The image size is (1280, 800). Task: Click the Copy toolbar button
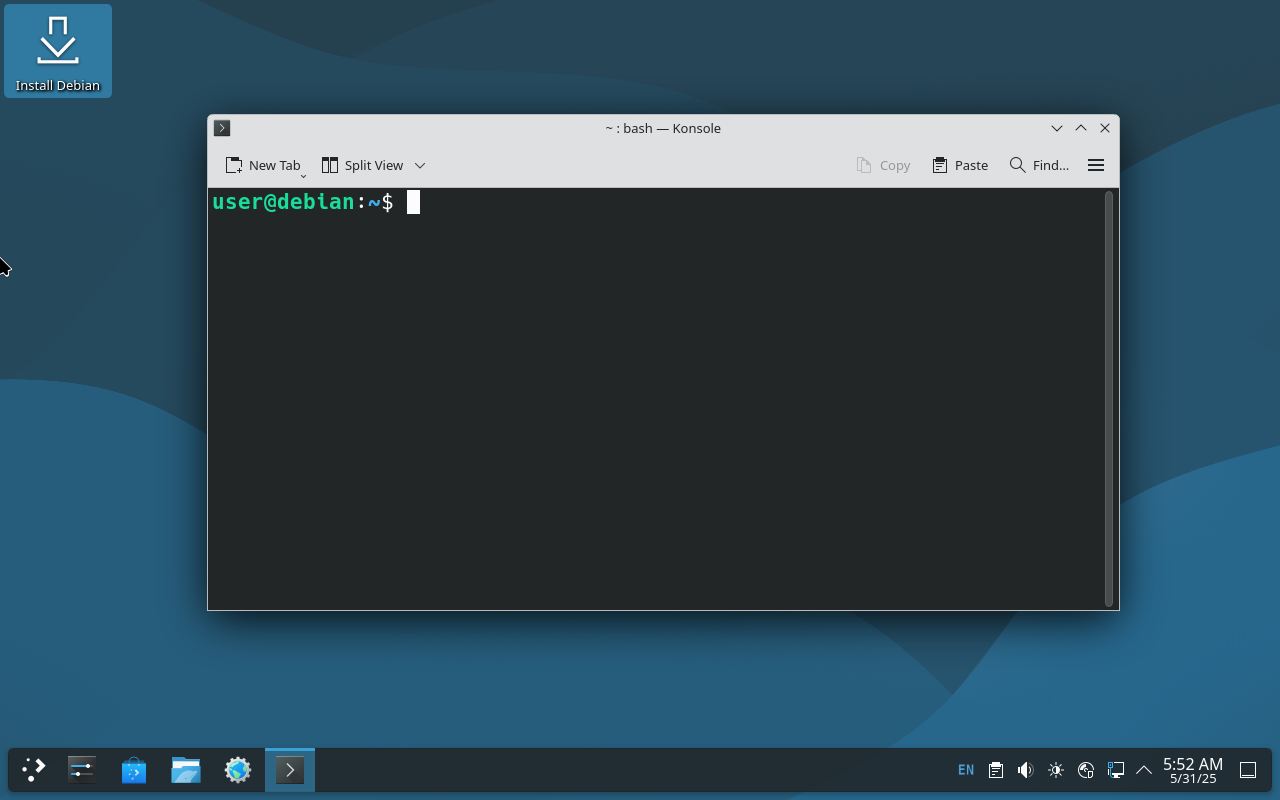point(883,165)
